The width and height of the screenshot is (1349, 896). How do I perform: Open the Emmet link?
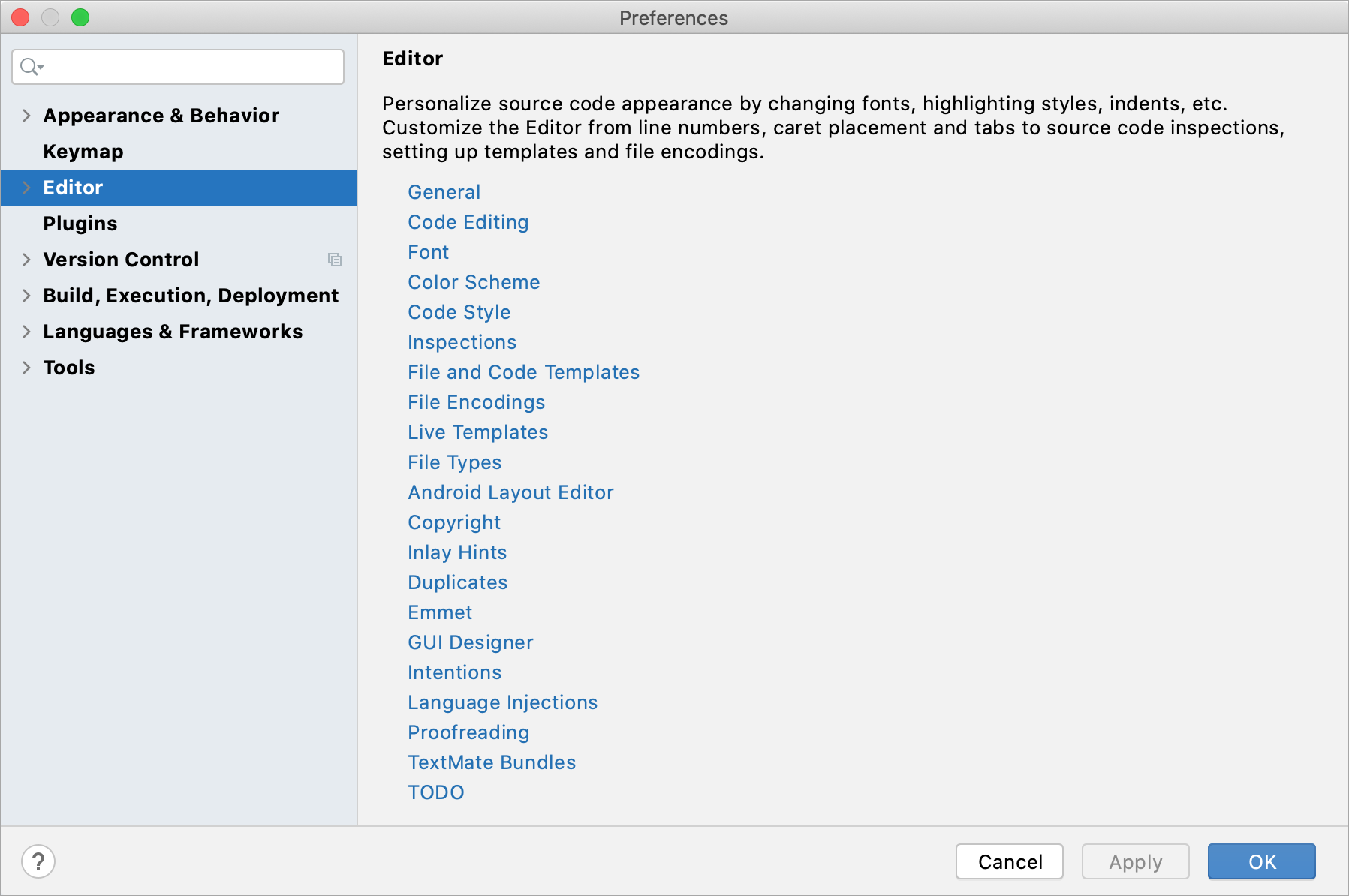441,612
